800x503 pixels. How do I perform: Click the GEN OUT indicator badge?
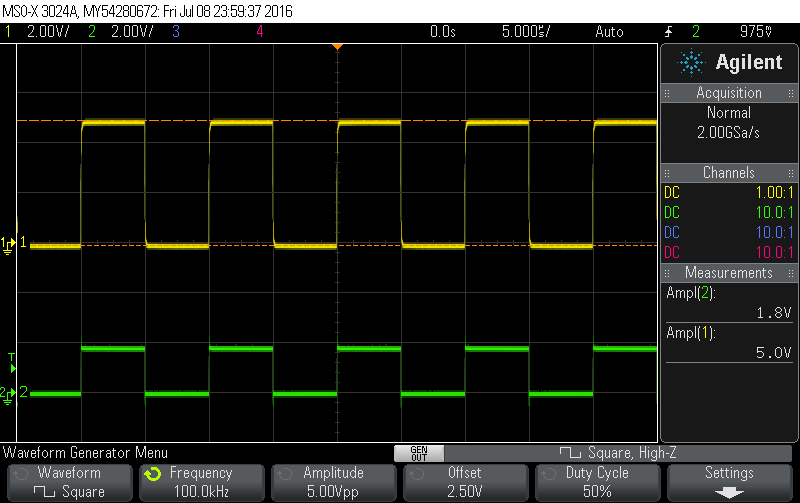418,453
